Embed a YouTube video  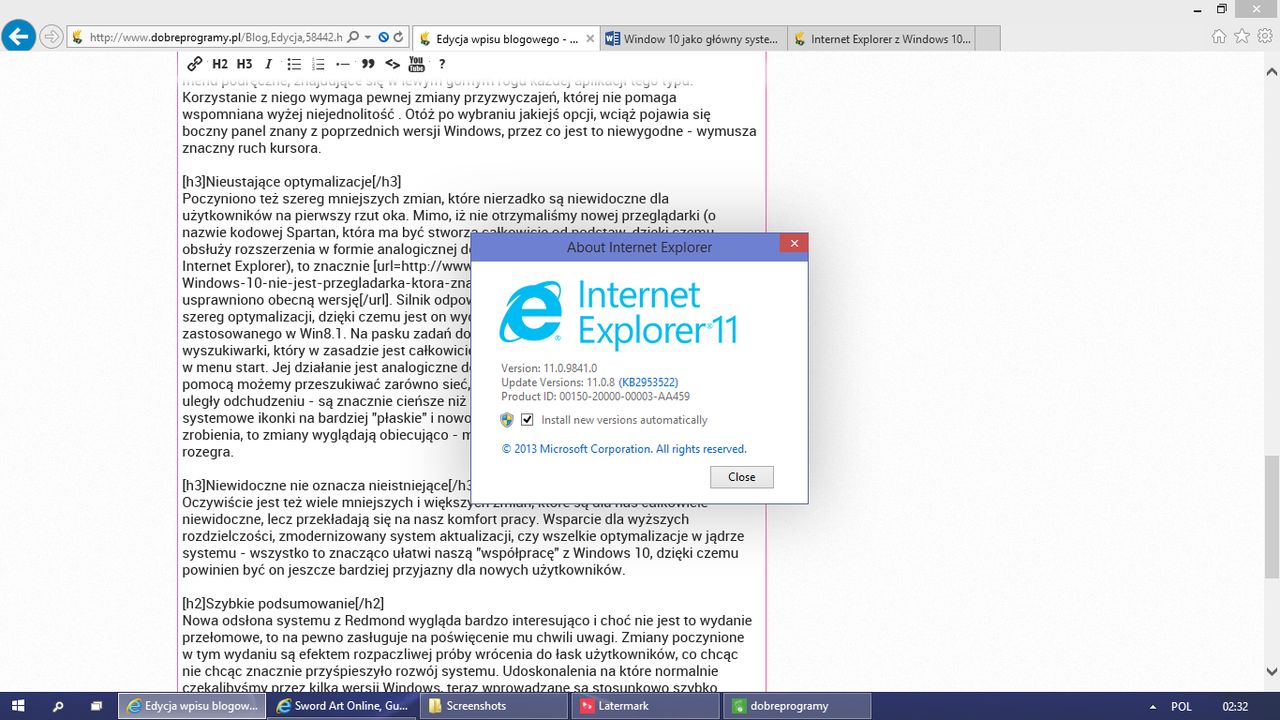pyautogui.click(x=417, y=64)
